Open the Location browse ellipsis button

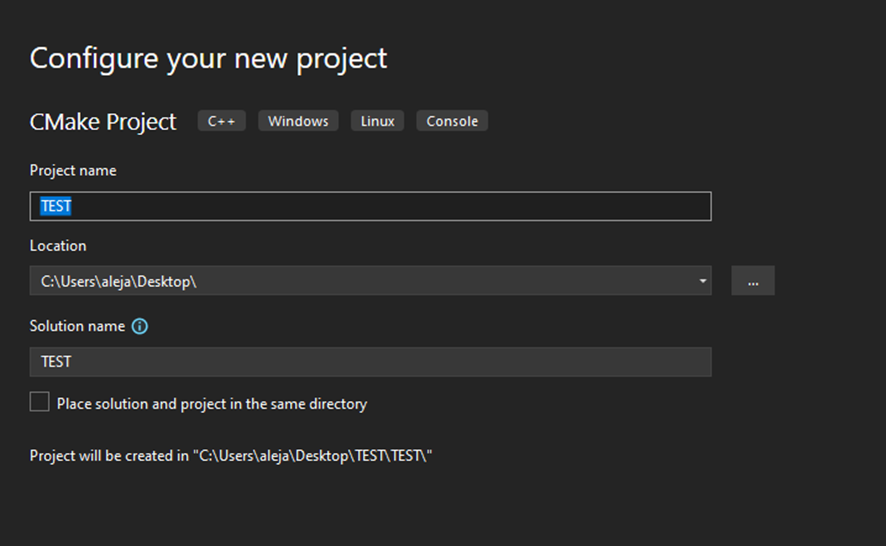point(753,281)
